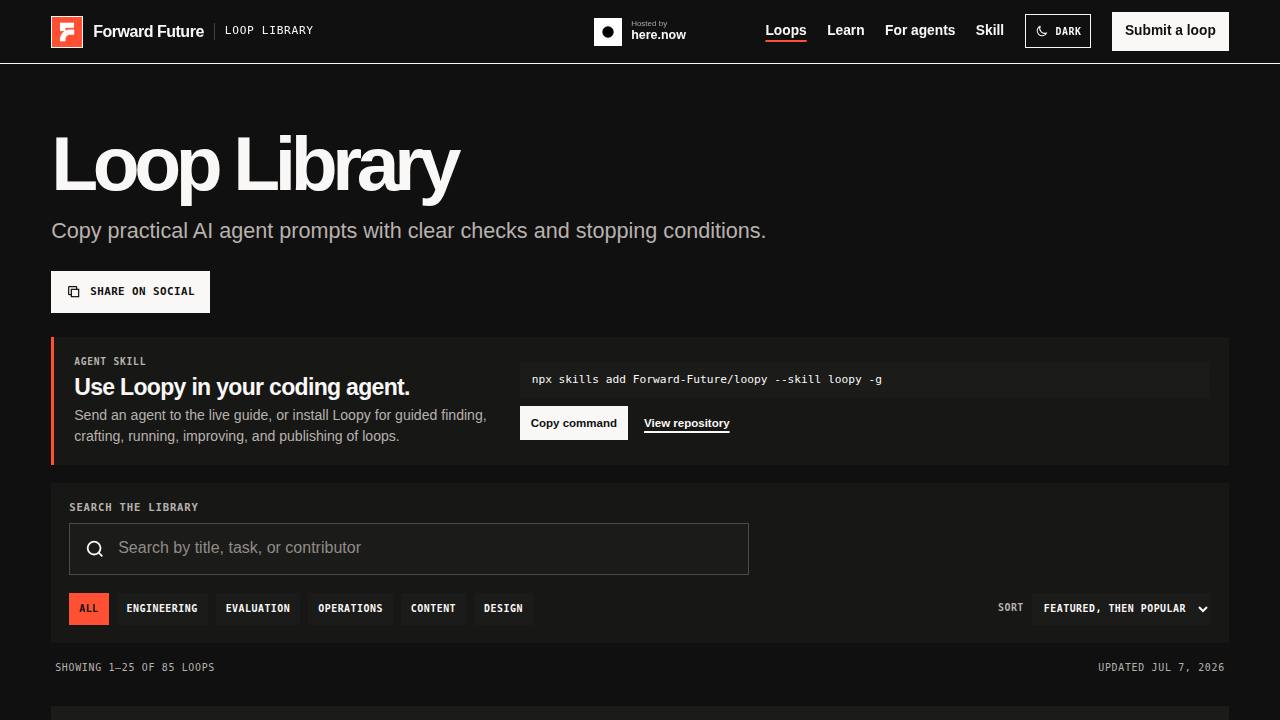This screenshot has height=720, width=1280.
Task: Go to the Learn nav item
Action: (846, 30)
